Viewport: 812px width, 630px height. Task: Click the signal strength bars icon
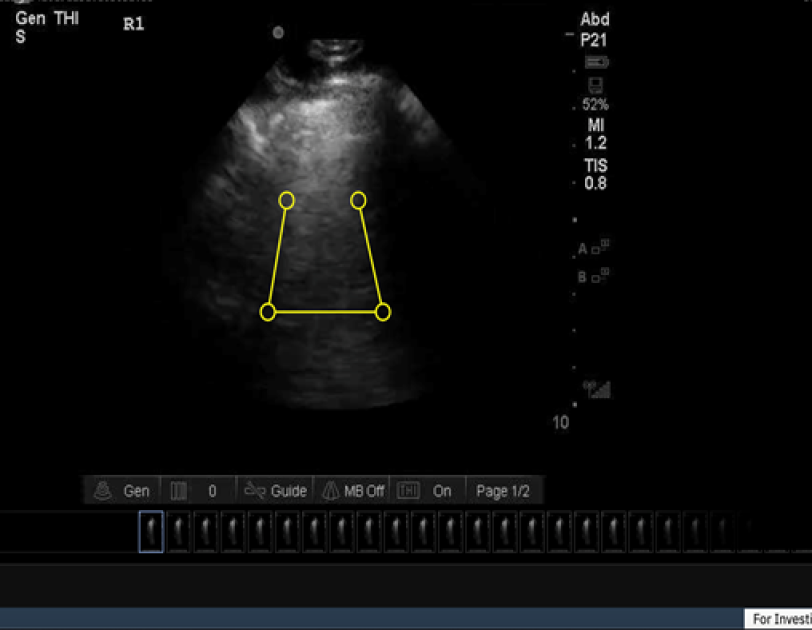tap(597, 389)
